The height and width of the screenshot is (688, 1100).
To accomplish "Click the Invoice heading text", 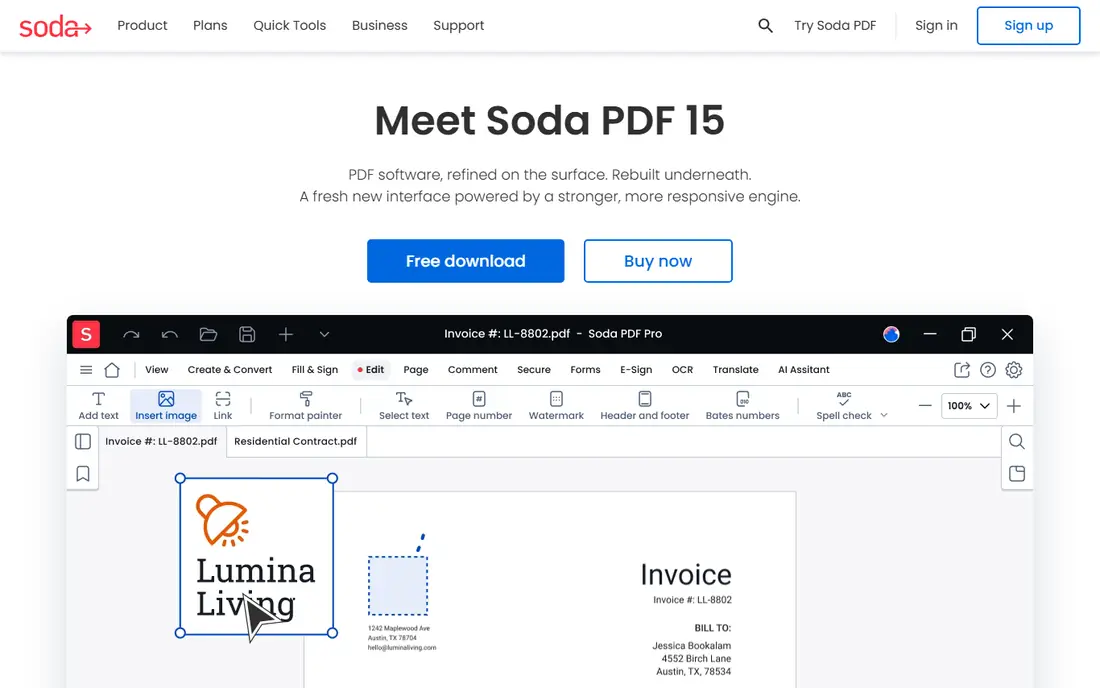I will [685, 574].
